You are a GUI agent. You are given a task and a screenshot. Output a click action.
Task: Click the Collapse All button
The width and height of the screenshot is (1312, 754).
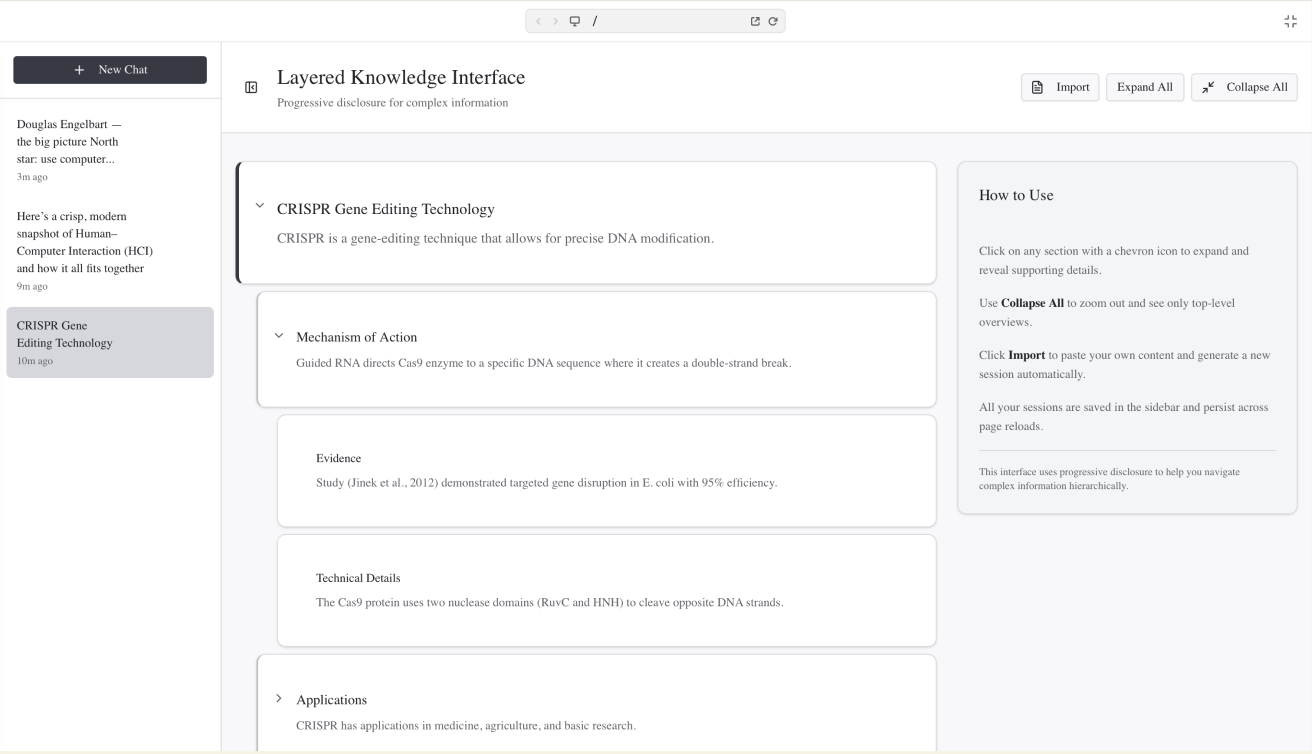1244,87
